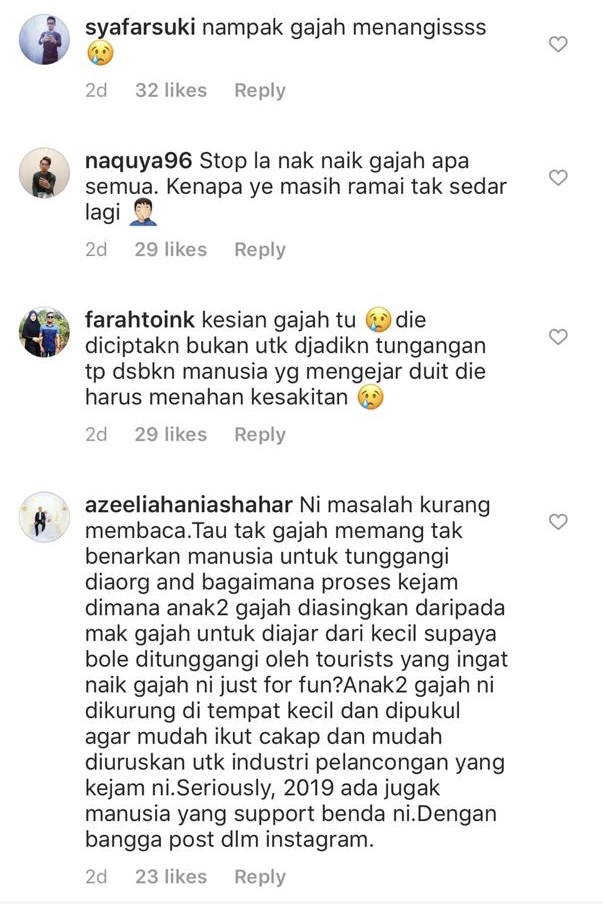Open azeeliahaniashahar's profile avatar
Image resolution: width=603 pixels, height=905 pixels.
click(x=44, y=517)
